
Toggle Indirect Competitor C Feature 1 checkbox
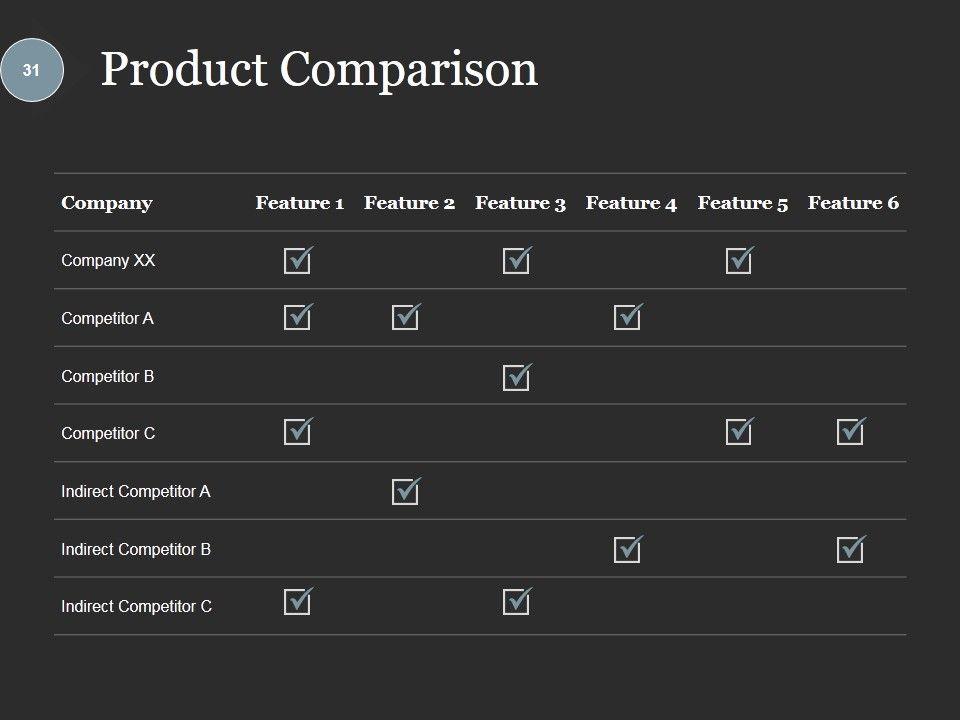[297, 602]
